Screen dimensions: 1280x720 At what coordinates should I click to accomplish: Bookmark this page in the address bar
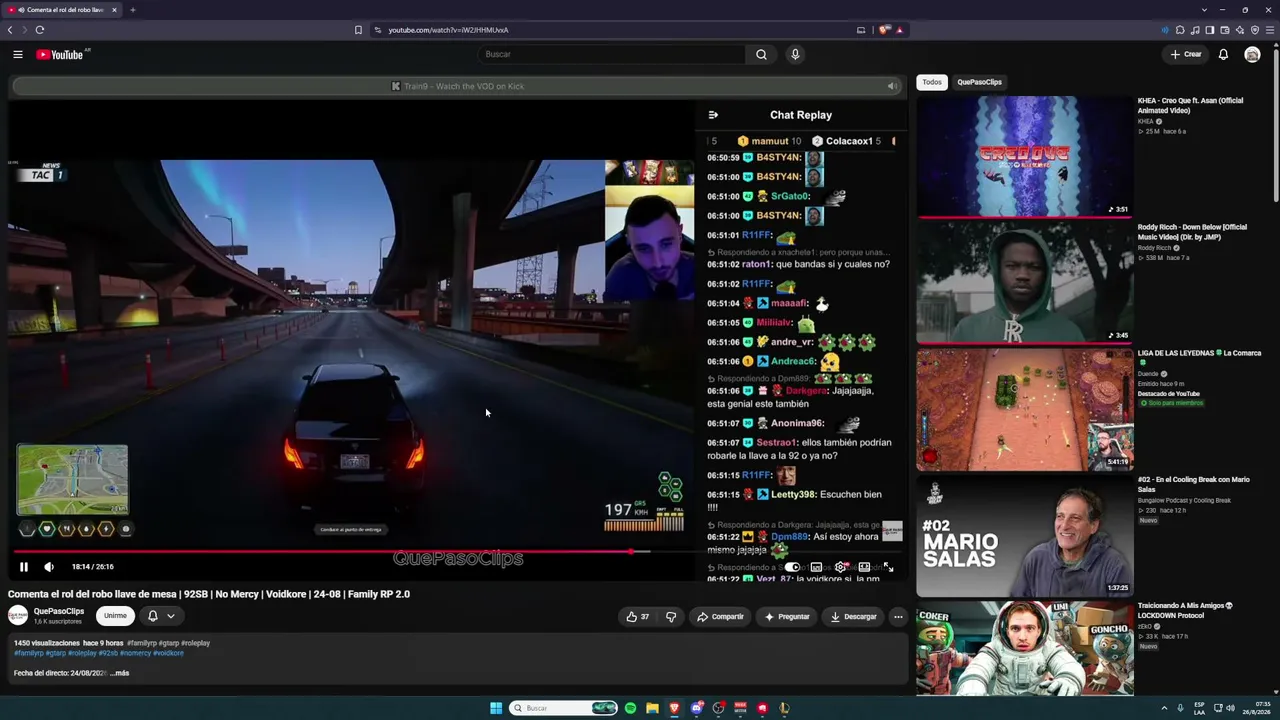(x=358, y=30)
